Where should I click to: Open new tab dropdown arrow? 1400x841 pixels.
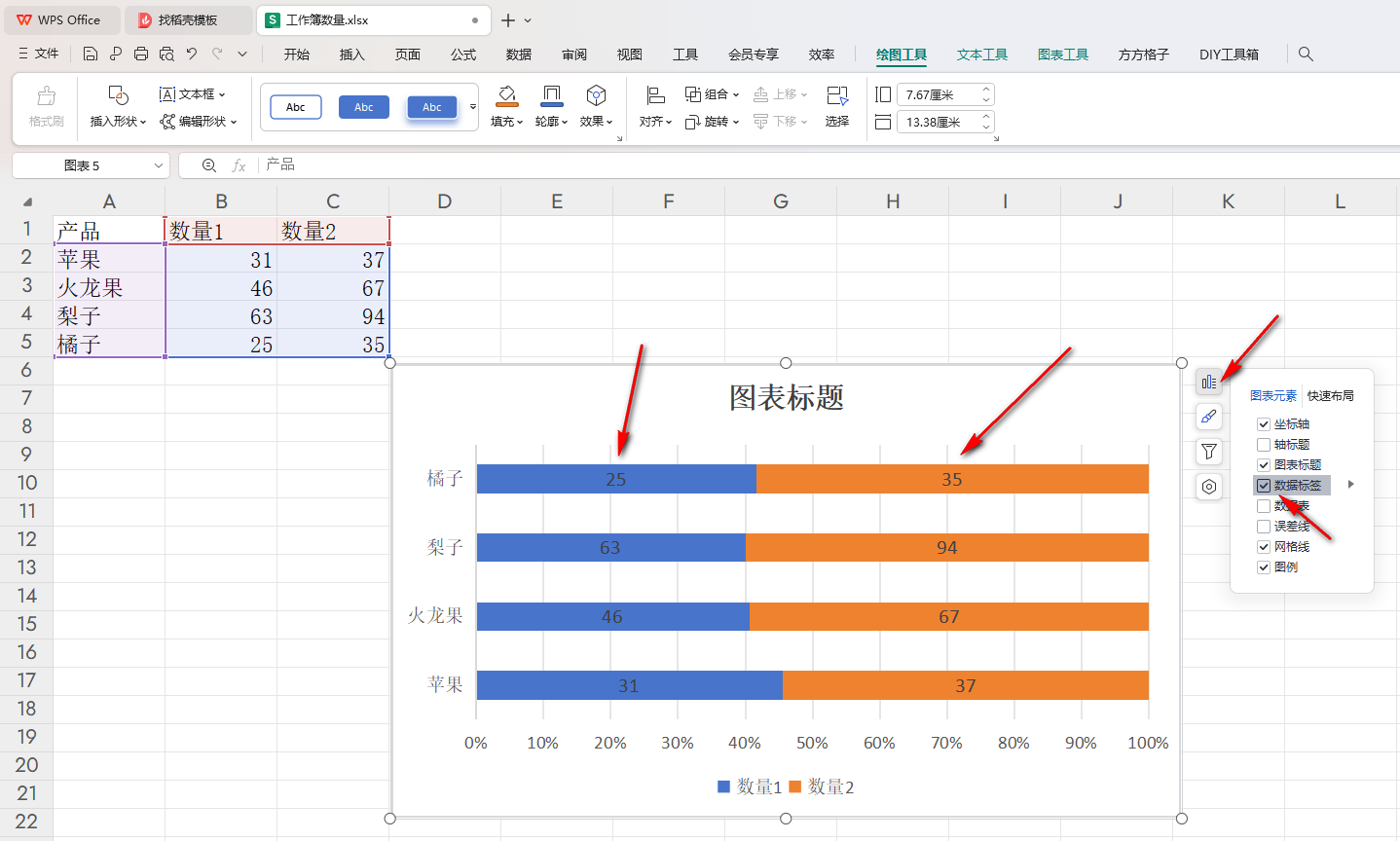(x=528, y=20)
